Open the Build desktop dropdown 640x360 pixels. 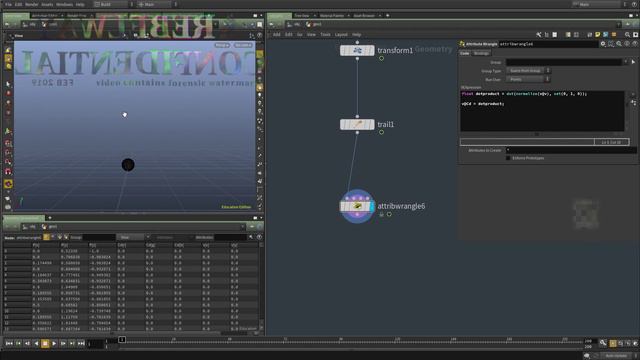(113, 4)
